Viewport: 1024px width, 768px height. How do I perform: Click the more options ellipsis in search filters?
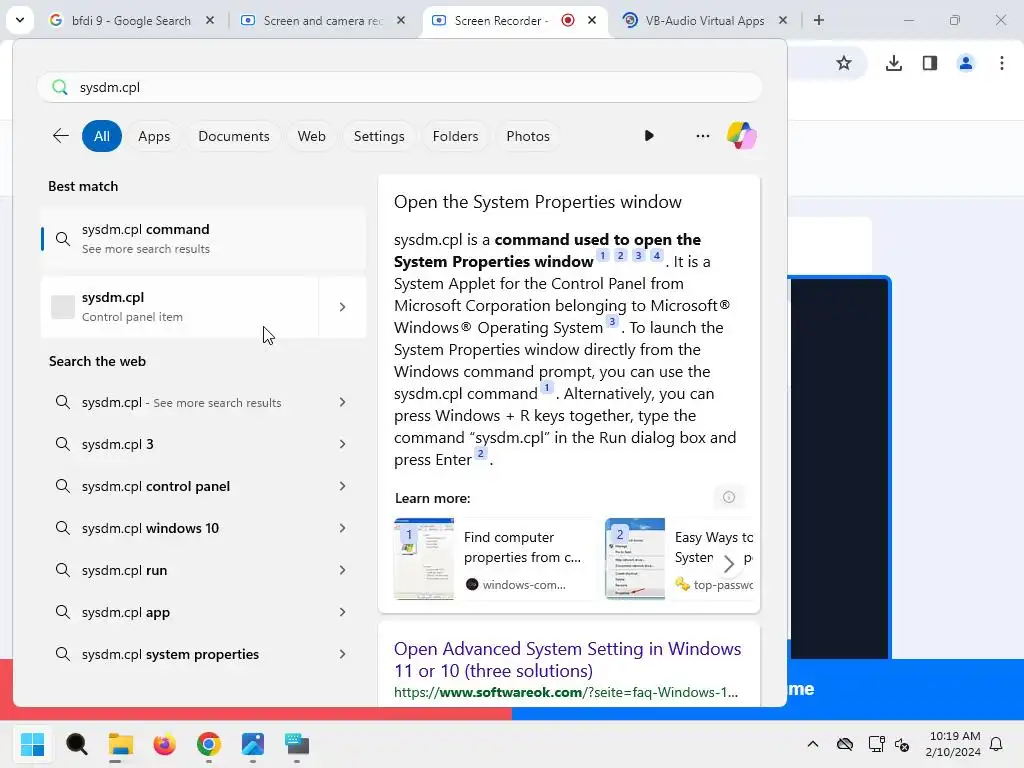[x=703, y=136]
